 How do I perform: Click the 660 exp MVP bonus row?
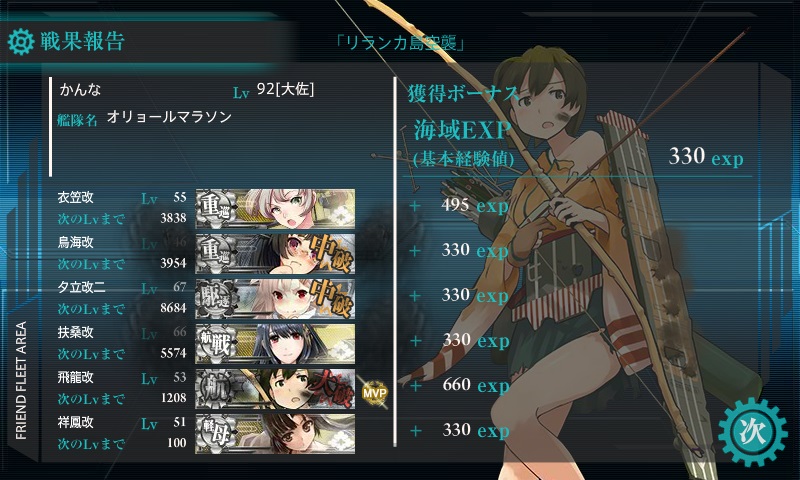click(459, 385)
